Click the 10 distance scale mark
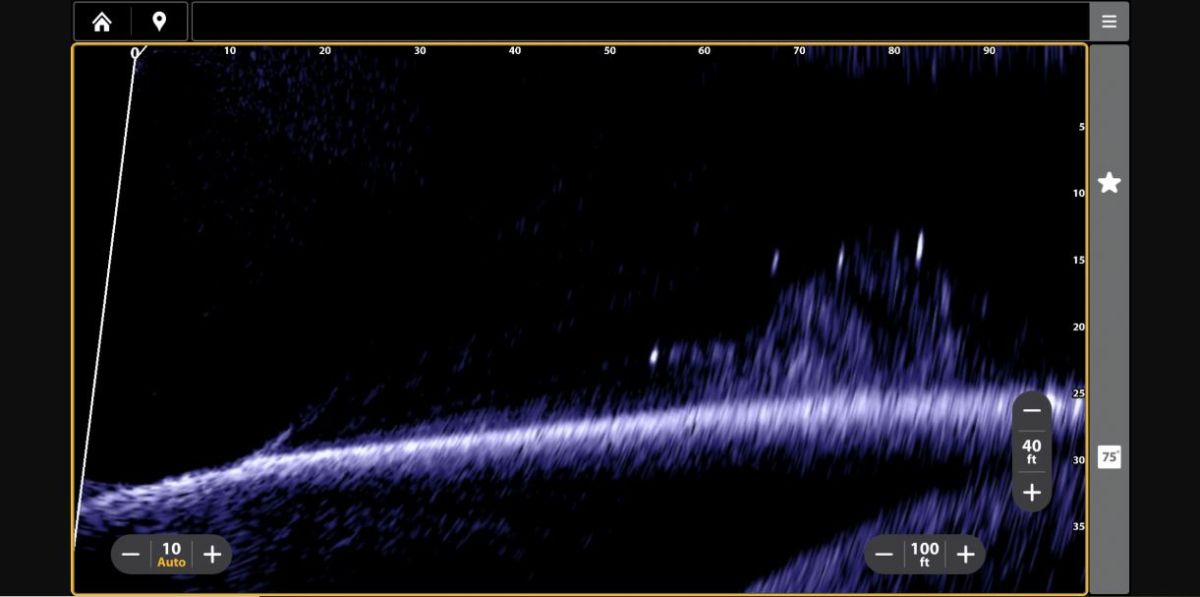This screenshot has width=1200, height=597. click(x=230, y=50)
